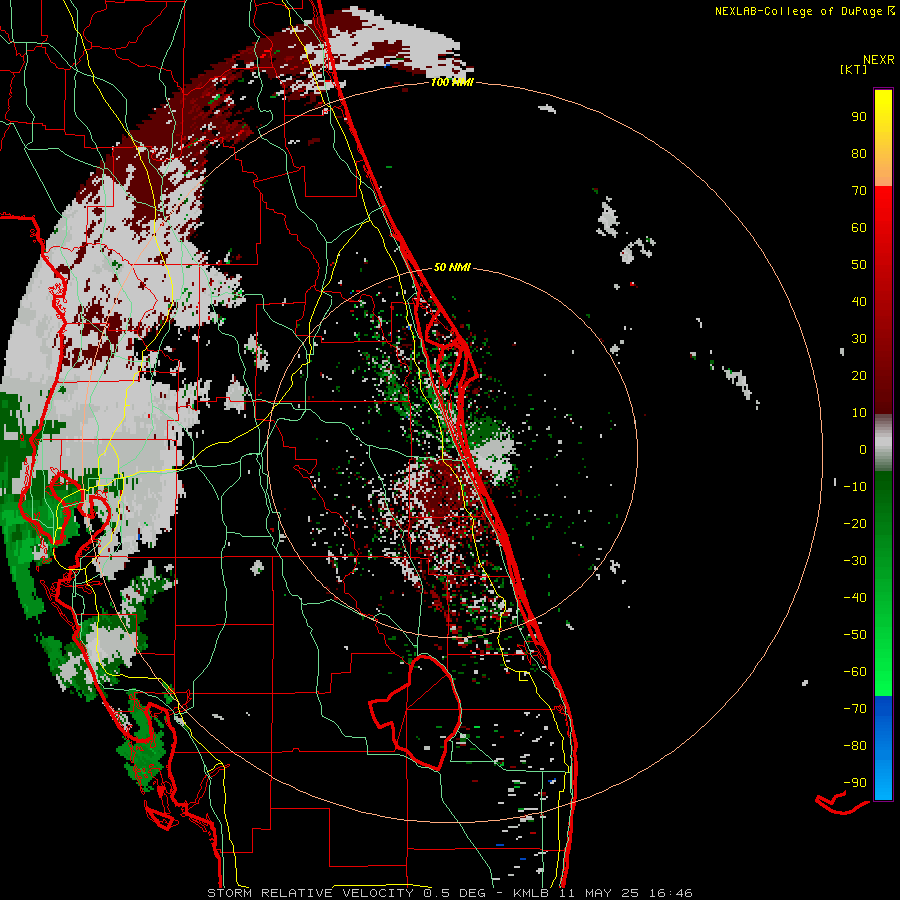Click the NEXR label above the scale
This screenshot has height=900, width=900.
coord(879,60)
